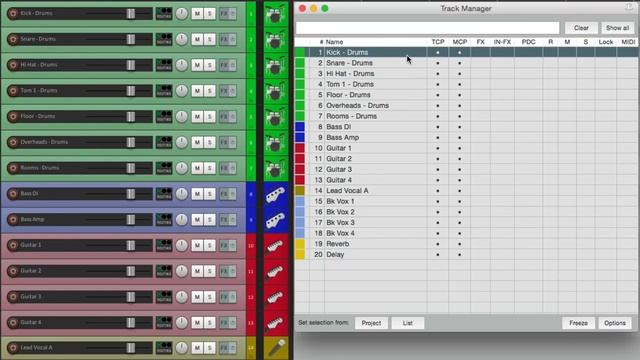Set selection from Project
The image size is (640, 360).
tap(371, 323)
